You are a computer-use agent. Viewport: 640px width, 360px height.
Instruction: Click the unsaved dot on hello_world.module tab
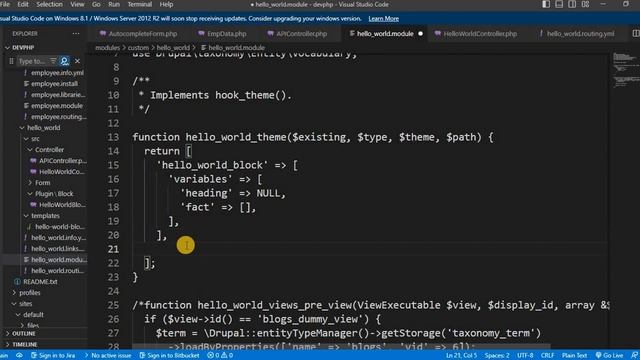(x=420, y=34)
